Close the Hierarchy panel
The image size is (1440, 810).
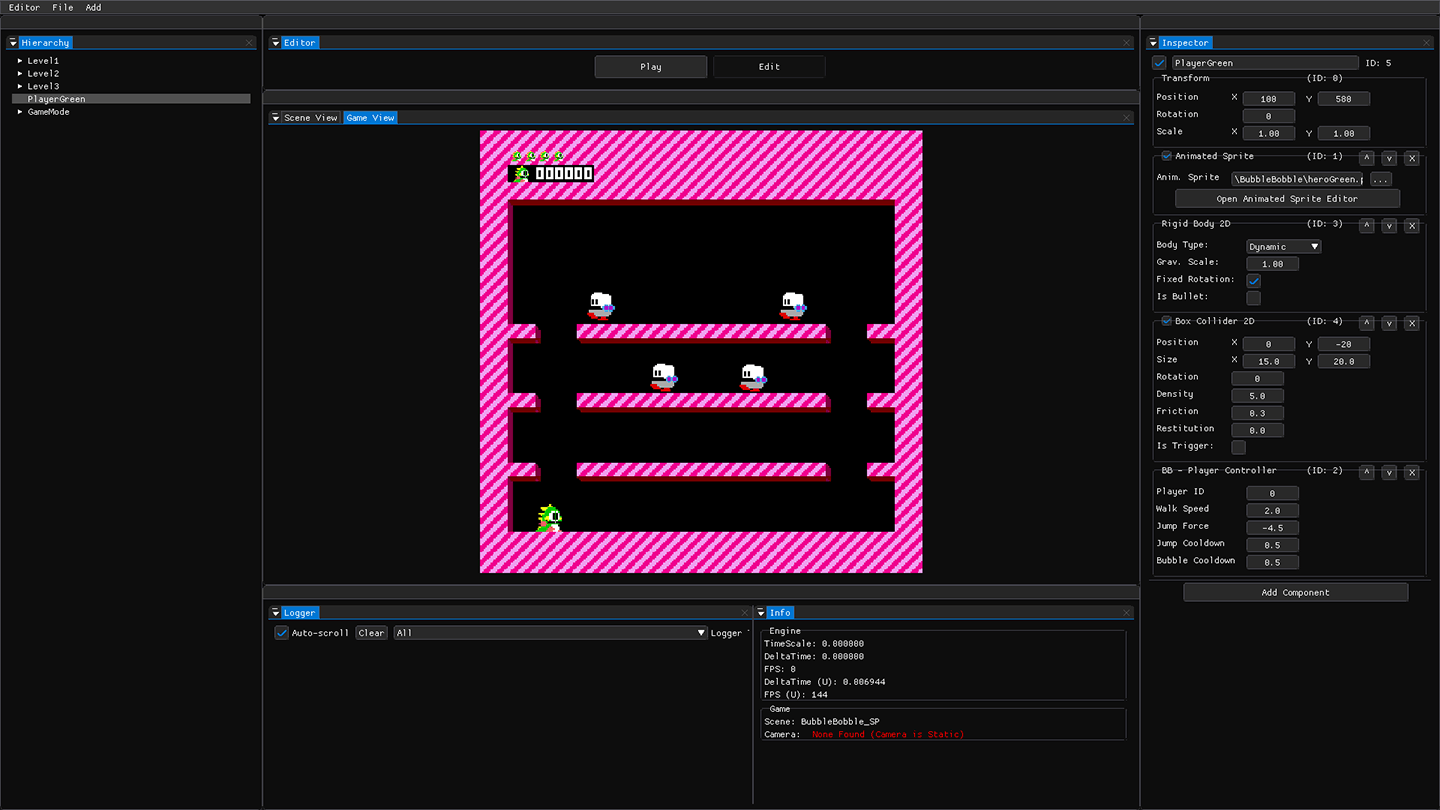[x=249, y=43]
